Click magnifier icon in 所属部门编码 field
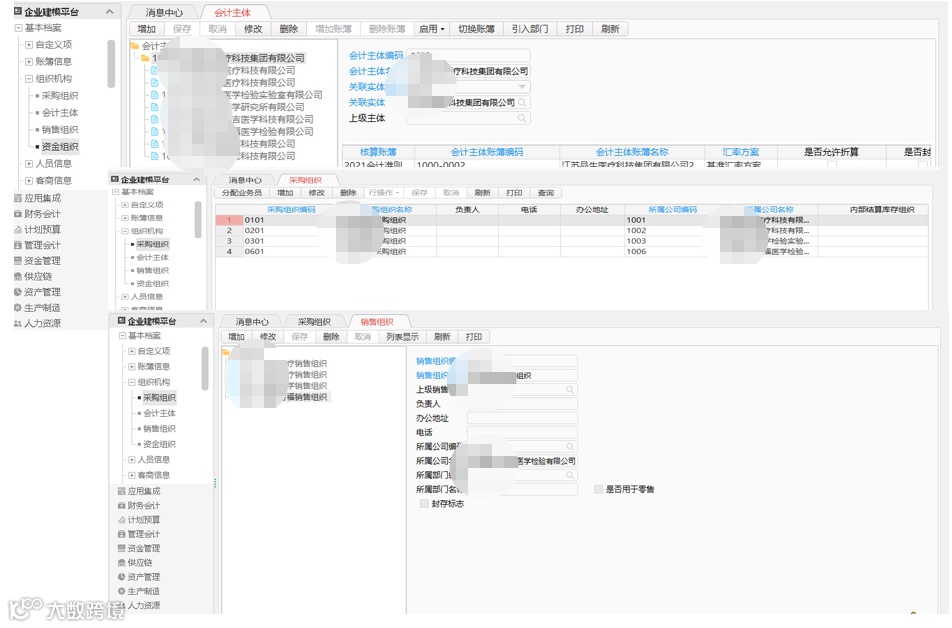952x628 pixels. click(570, 476)
